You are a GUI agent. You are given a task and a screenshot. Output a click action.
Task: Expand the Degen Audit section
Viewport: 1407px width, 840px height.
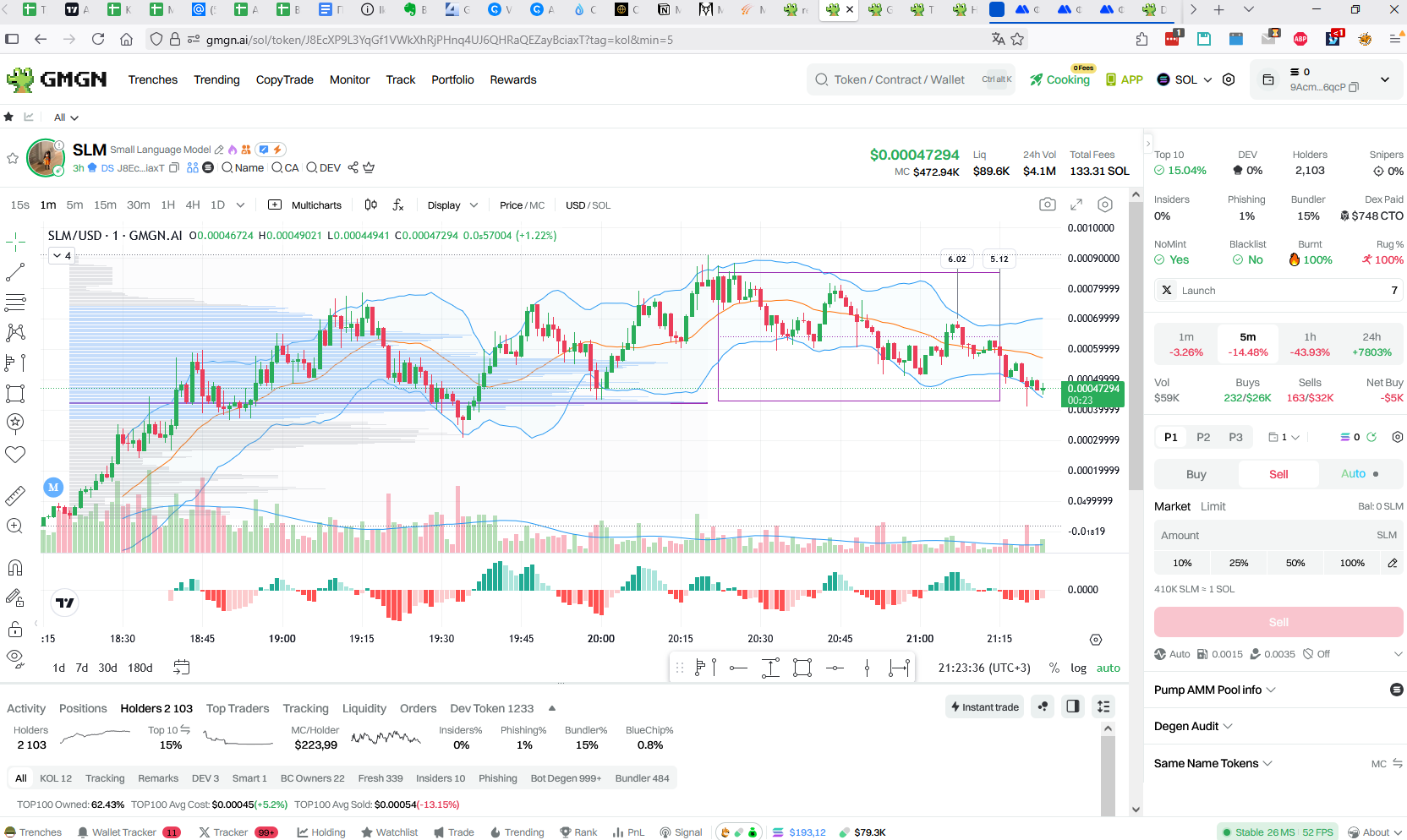point(1193,726)
